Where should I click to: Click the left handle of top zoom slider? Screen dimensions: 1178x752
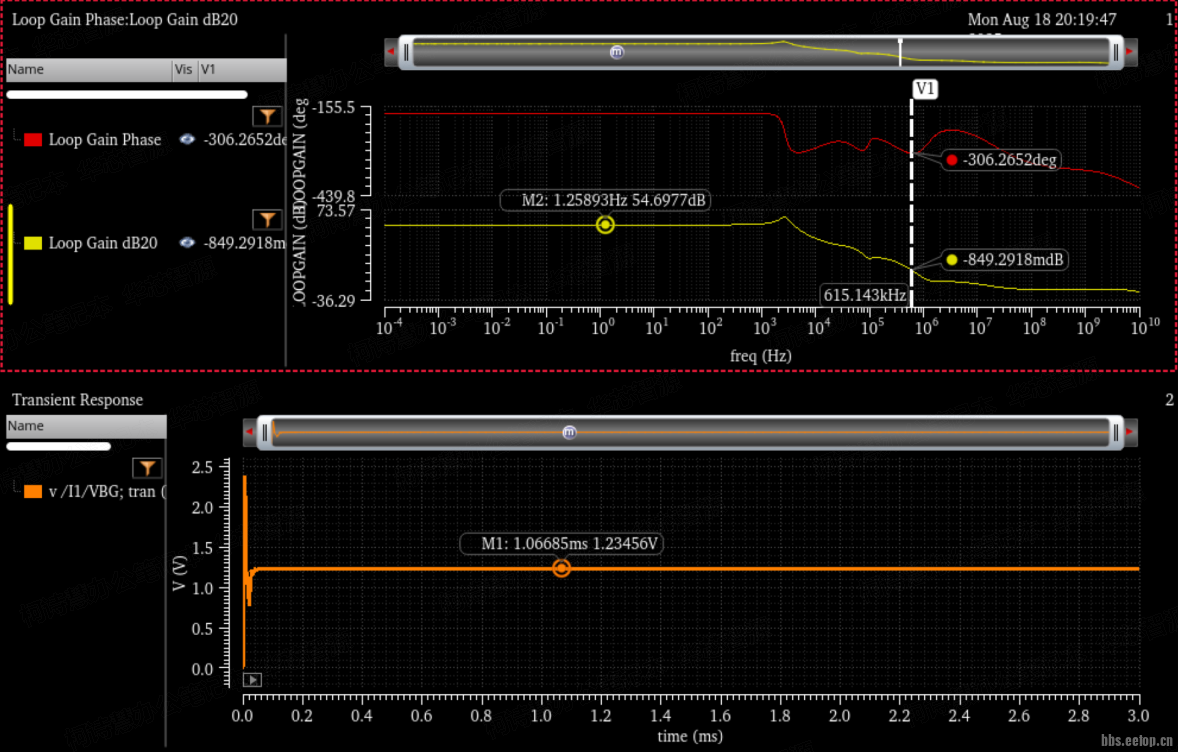[406, 52]
